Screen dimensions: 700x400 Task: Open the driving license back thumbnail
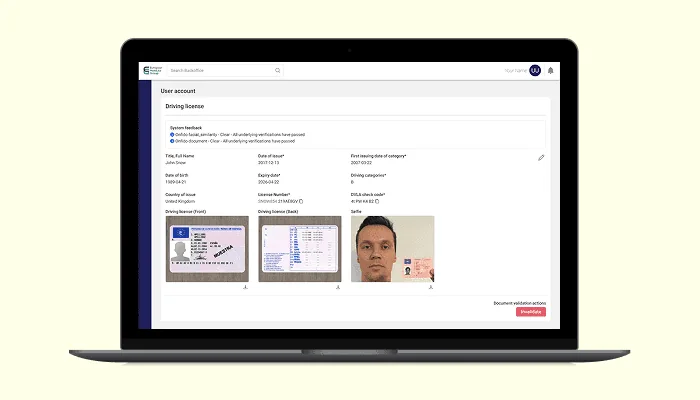click(x=300, y=249)
